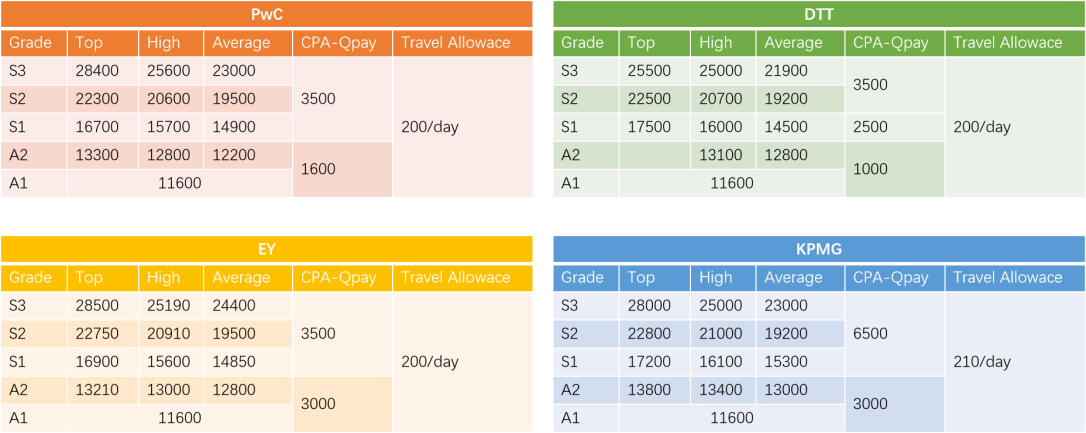Select EY A2 Top cell 13210

[x=97, y=390]
